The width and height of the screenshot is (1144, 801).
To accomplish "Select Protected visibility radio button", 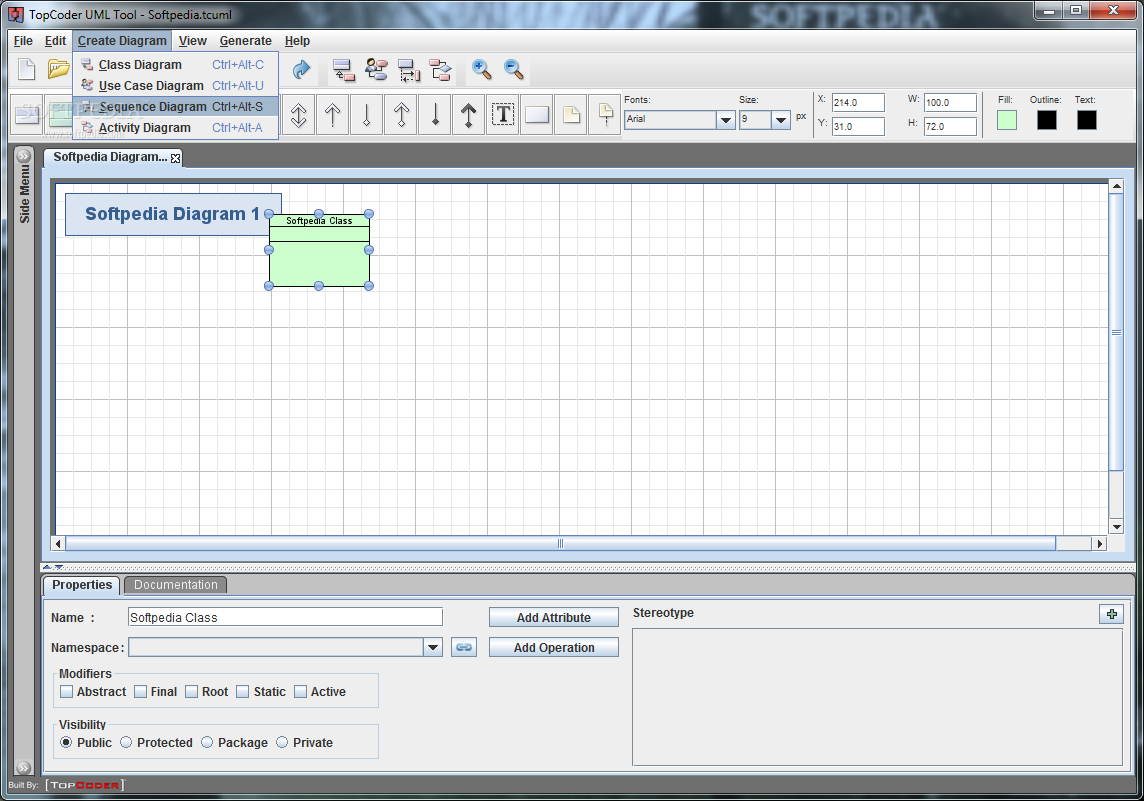I will tap(126, 742).
